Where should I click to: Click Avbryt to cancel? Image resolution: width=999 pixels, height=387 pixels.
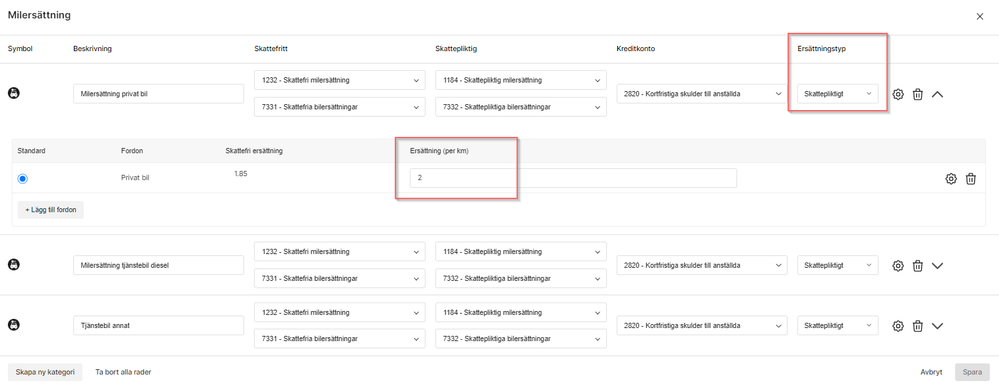tap(931, 372)
